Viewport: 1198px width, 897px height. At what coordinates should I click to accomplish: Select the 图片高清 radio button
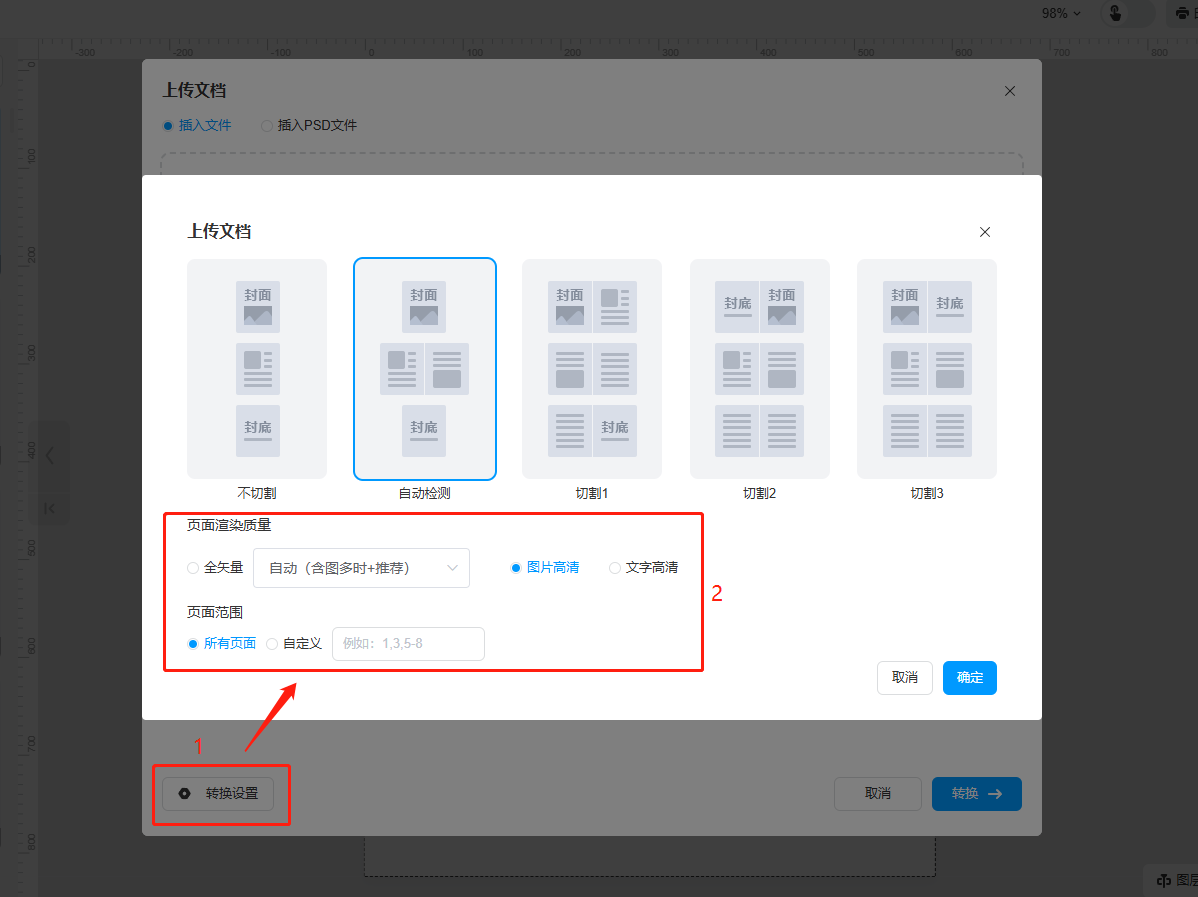click(517, 568)
